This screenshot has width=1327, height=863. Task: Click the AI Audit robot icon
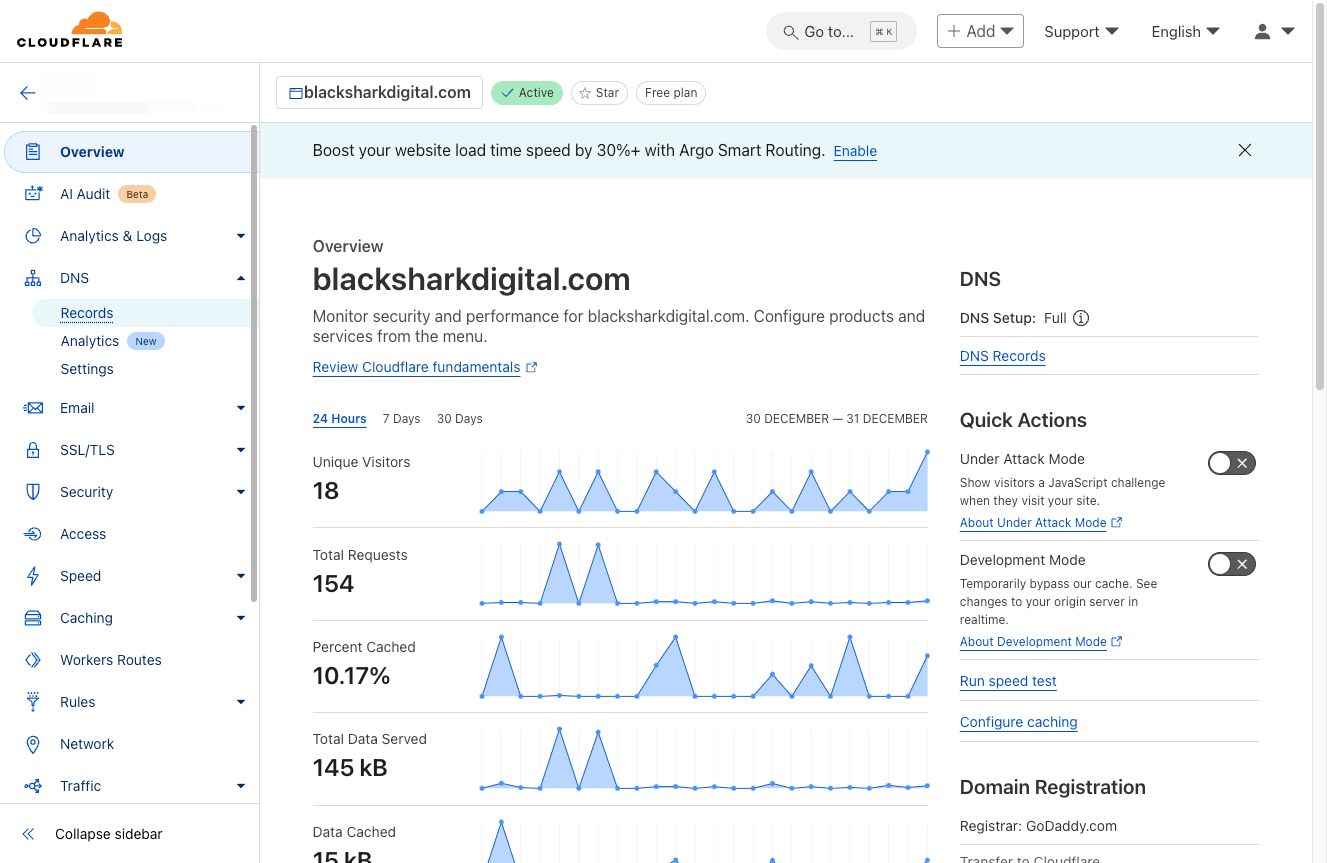tap(33, 194)
